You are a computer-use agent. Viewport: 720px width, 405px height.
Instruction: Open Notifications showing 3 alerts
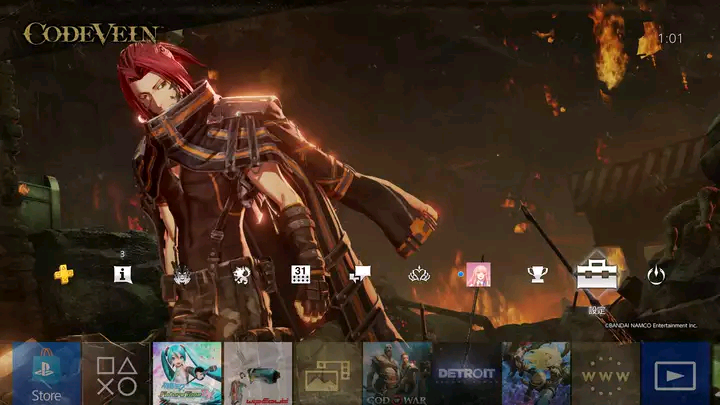click(123, 275)
